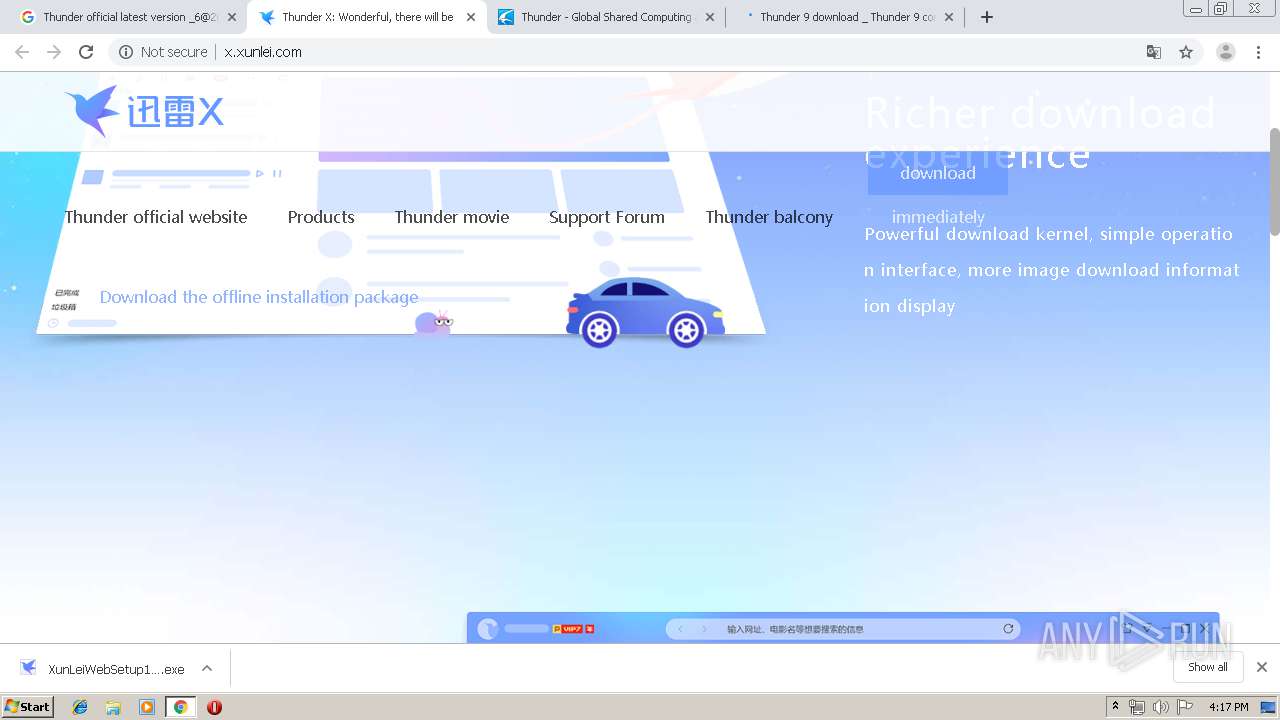
Task: Click the browser back arrow
Action: 22,52
